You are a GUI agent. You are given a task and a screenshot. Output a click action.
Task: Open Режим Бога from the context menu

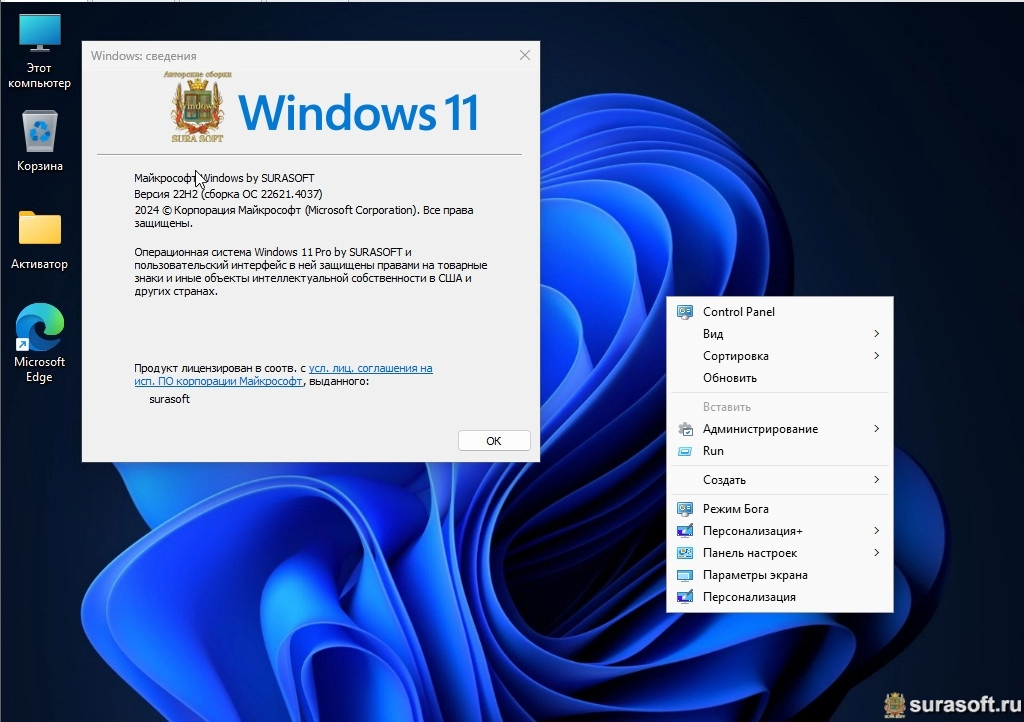780,509
